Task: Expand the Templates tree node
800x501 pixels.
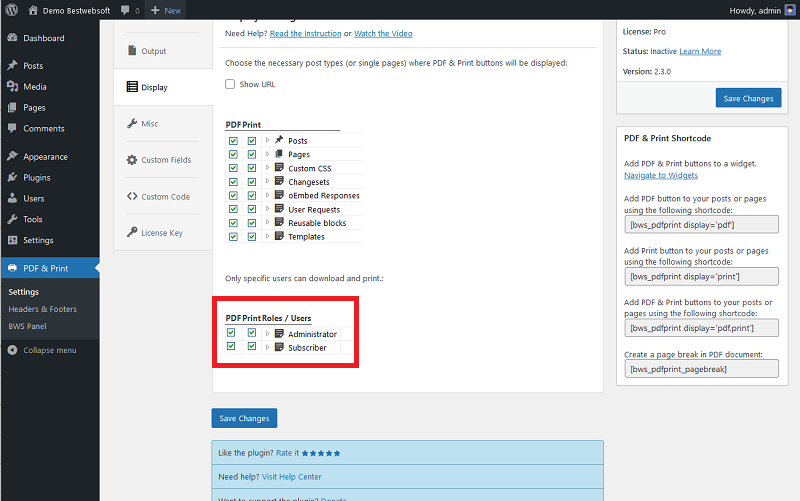Action: [x=267, y=236]
